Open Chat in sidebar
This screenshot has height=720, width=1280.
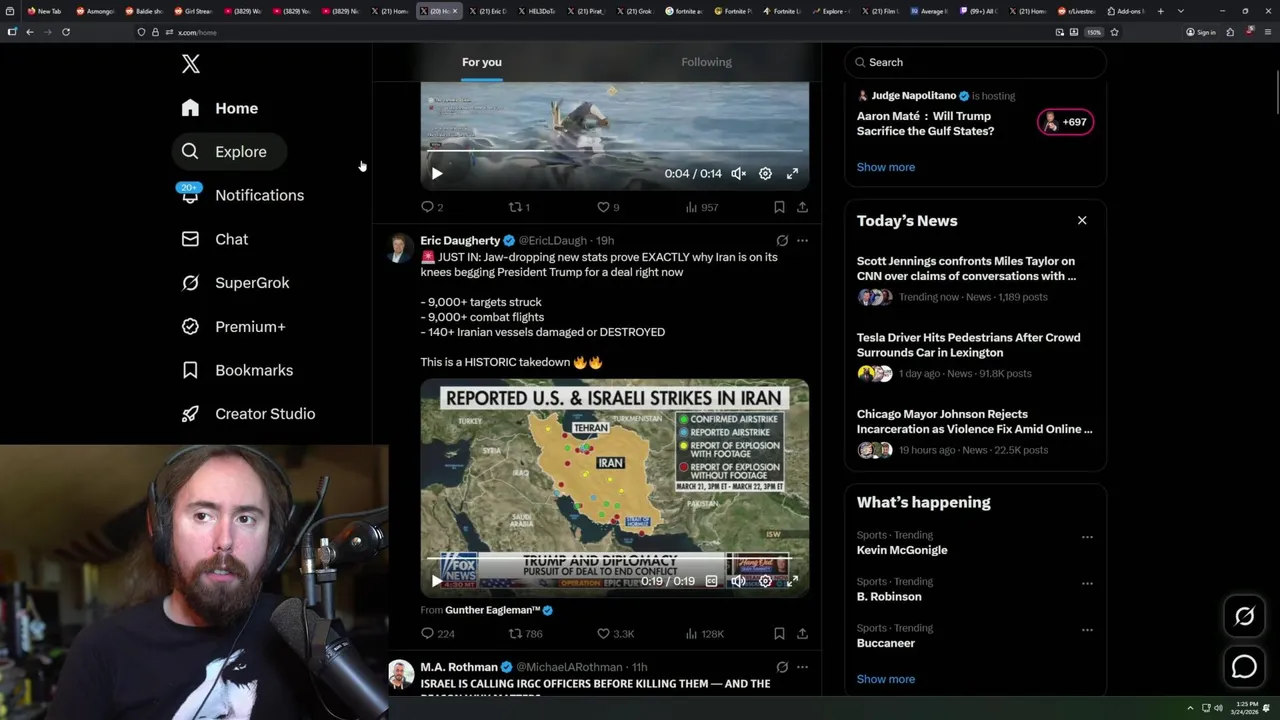point(215,239)
